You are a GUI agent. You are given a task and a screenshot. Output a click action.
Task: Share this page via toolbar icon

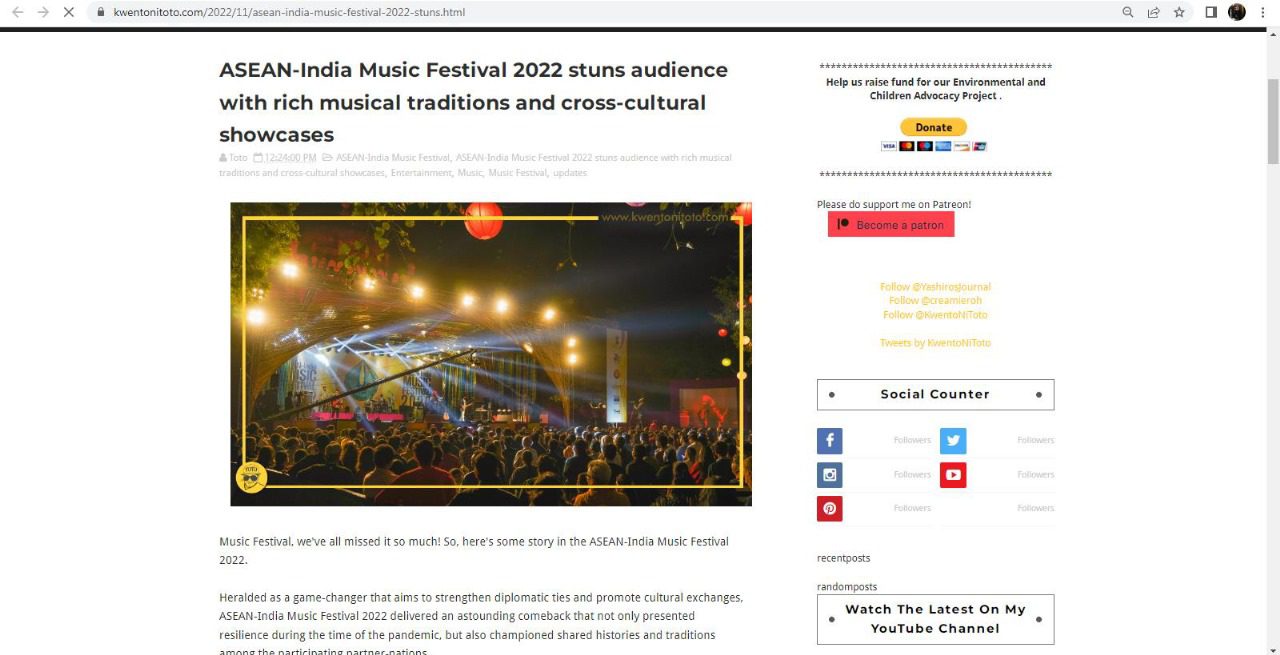tap(1153, 12)
